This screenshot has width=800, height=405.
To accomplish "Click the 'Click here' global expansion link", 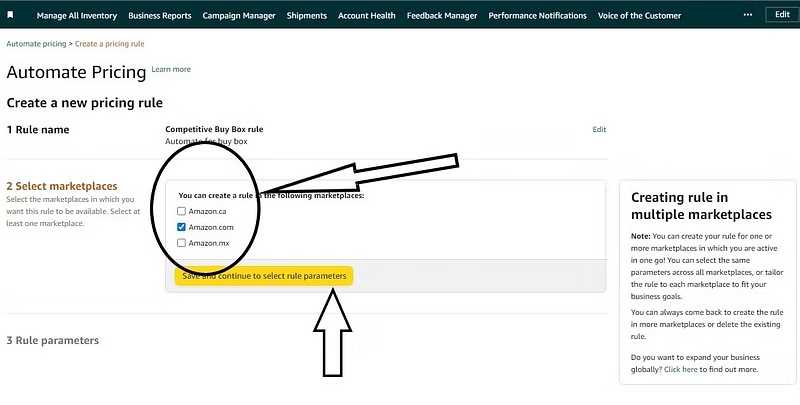I will [x=681, y=369].
